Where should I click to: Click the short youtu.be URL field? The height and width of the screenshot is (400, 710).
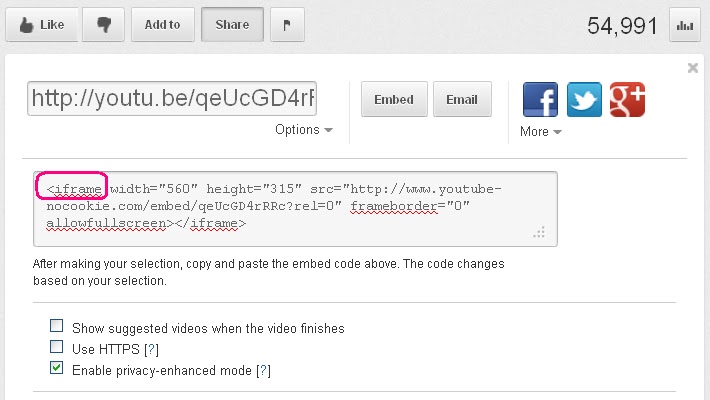pyautogui.click(x=173, y=99)
